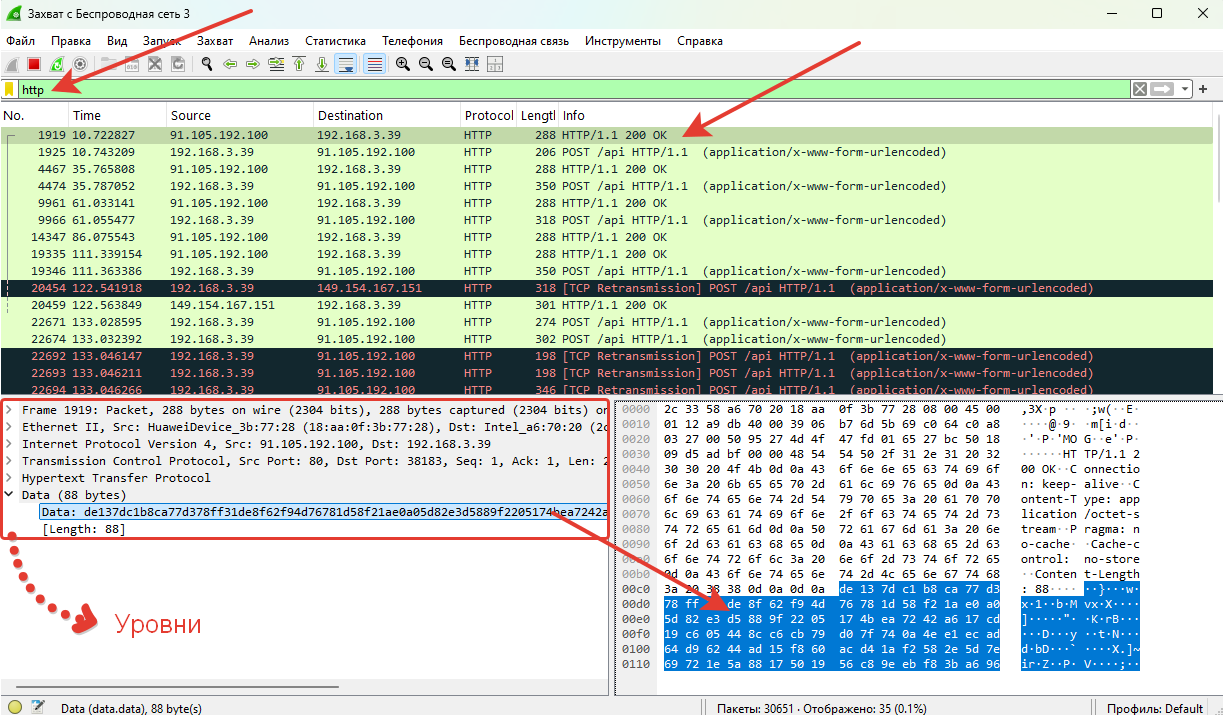The image size is (1223, 715).
Task: Toggle packet list colorization
Action: (x=375, y=64)
